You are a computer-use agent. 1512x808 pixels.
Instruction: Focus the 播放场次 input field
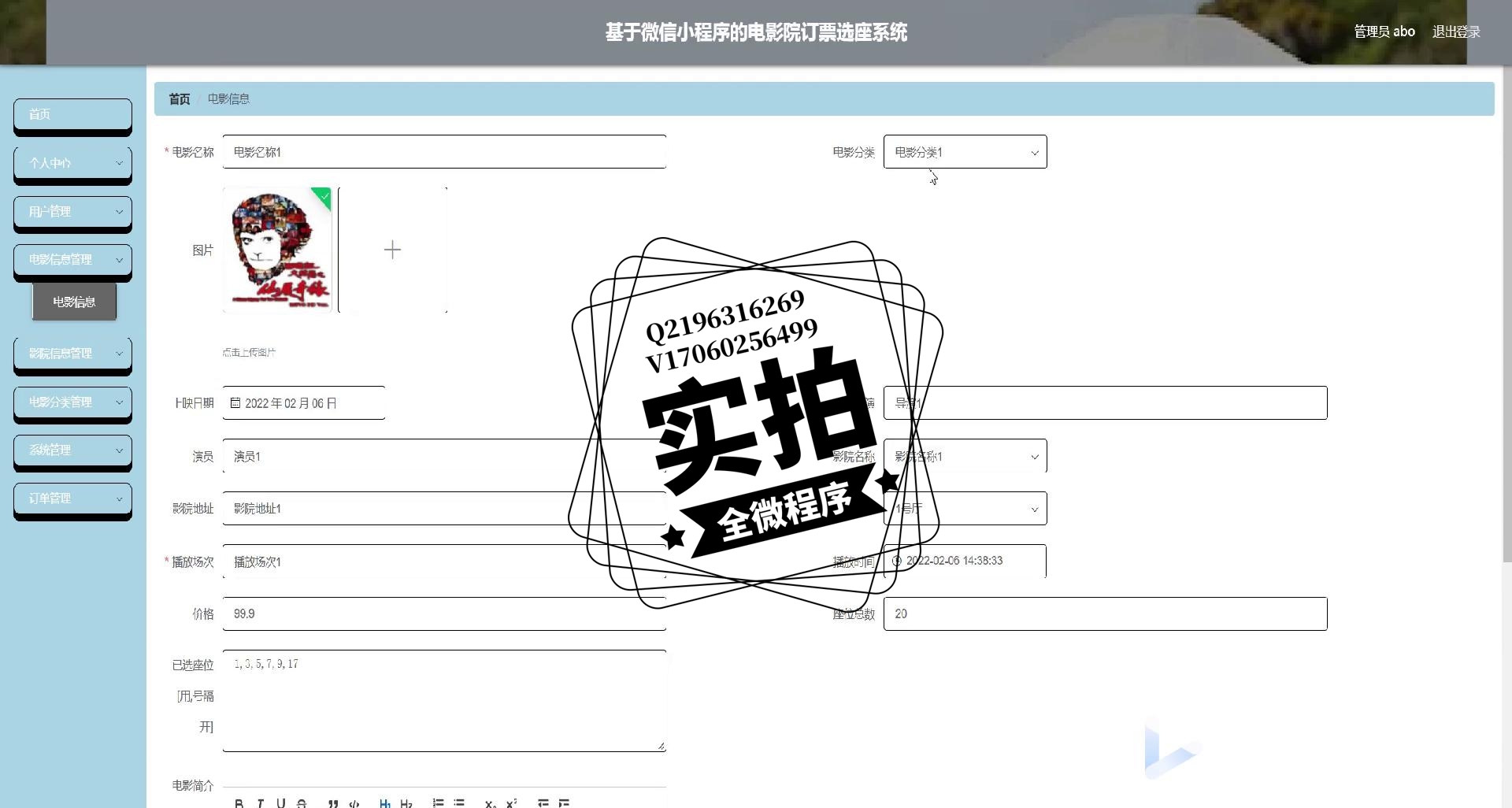pyautogui.click(x=444, y=562)
